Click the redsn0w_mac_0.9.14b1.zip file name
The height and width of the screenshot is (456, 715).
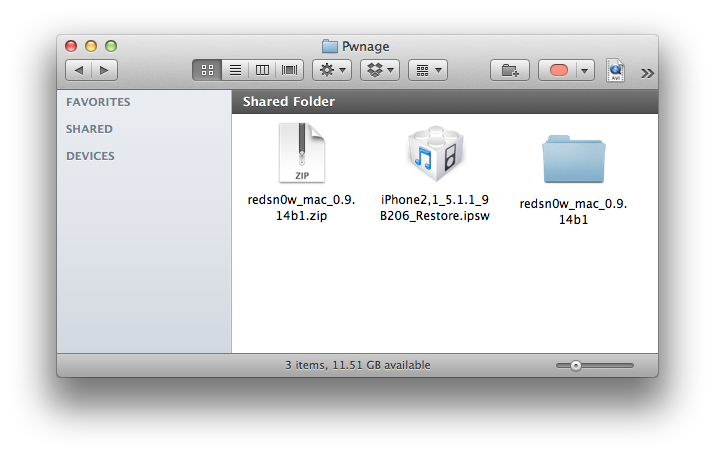click(x=301, y=207)
